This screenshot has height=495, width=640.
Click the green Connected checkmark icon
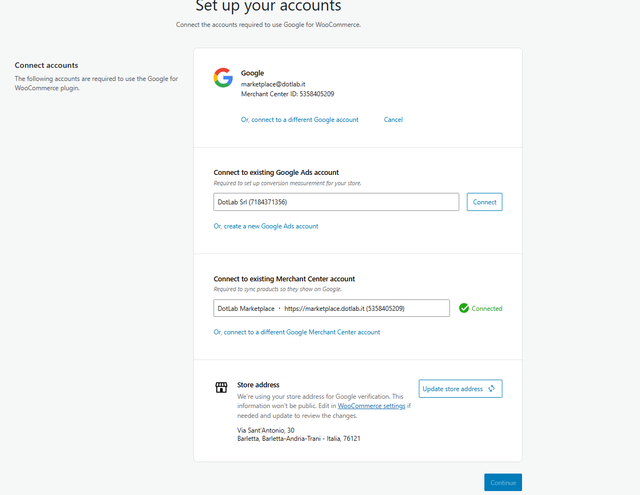pyautogui.click(x=464, y=308)
